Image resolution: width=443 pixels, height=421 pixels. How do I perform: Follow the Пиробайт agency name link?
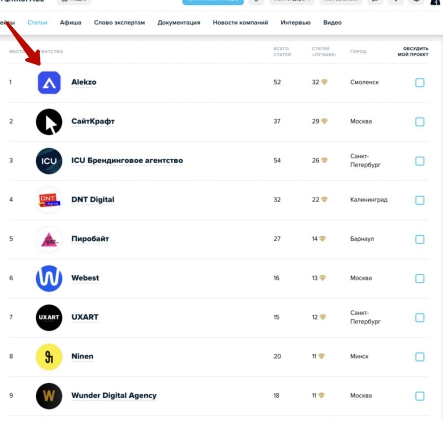click(x=90, y=239)
